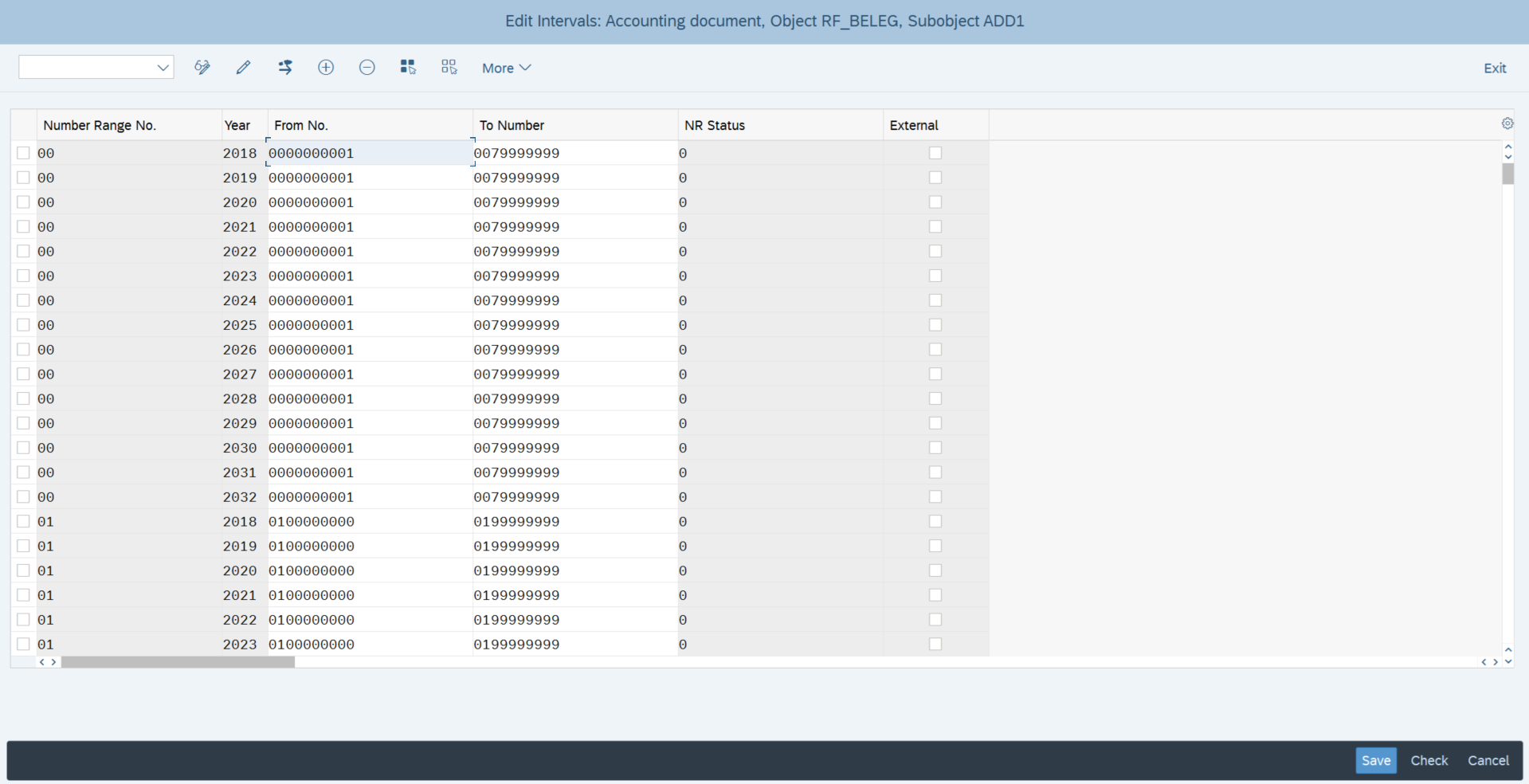Tick External checkbox for 00 year 2019

935,178
